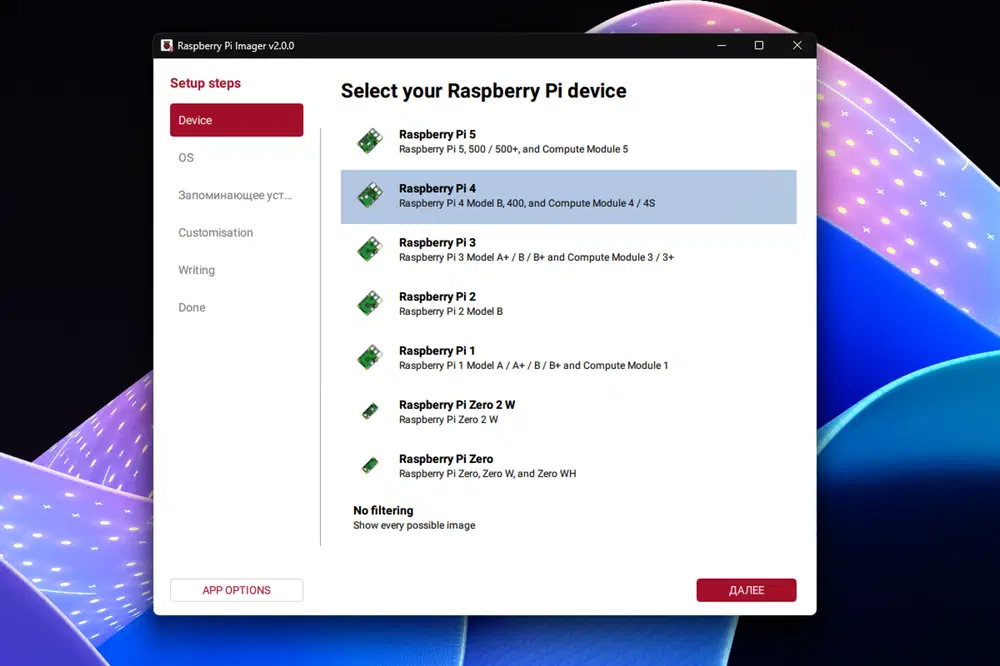1000x666 pixels.
Task: Click the 'Setup steps' heading
Action: [205, 84]
